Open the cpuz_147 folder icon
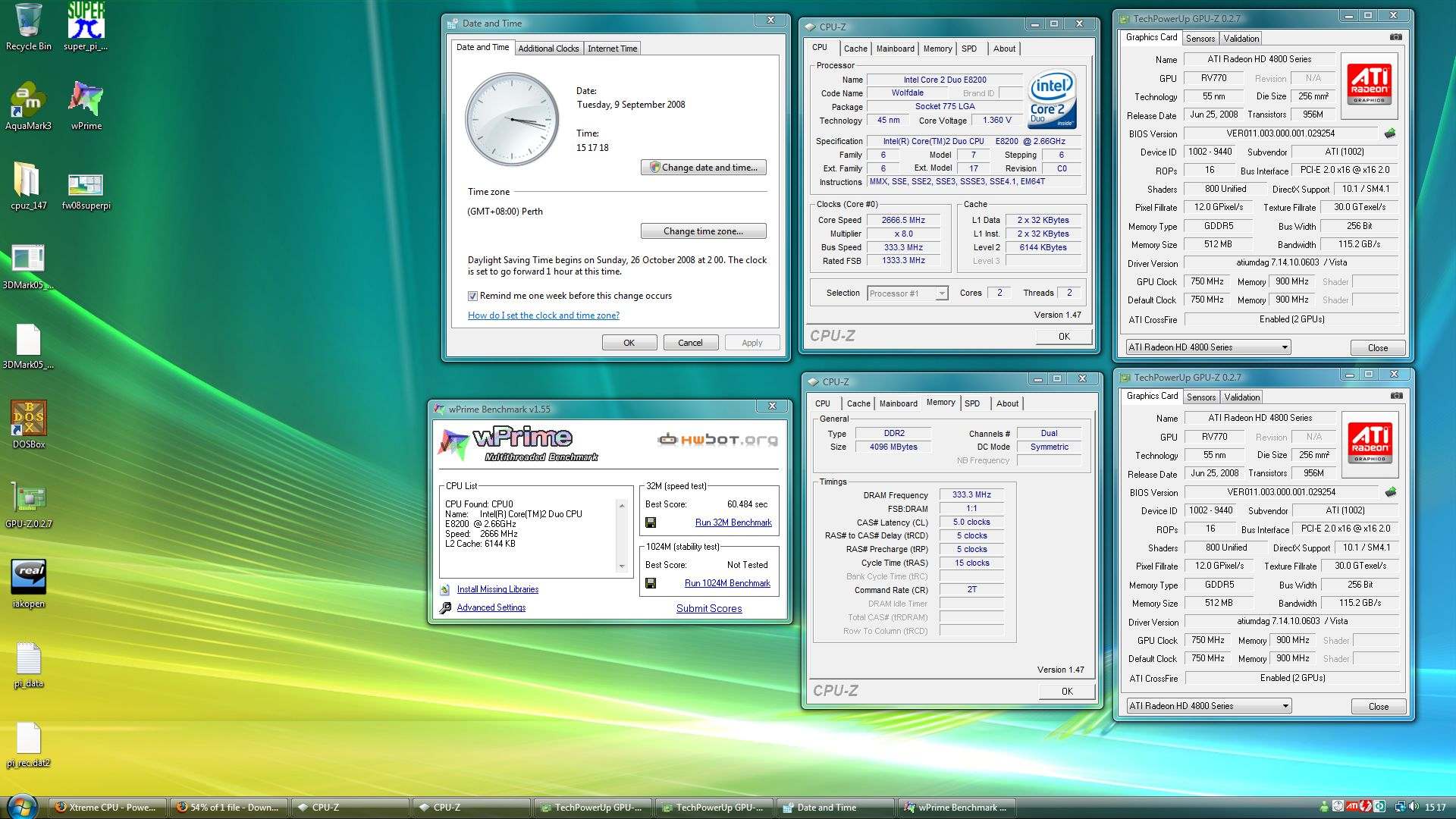This screenshot has height=819, width=1456. coord(29,186)
